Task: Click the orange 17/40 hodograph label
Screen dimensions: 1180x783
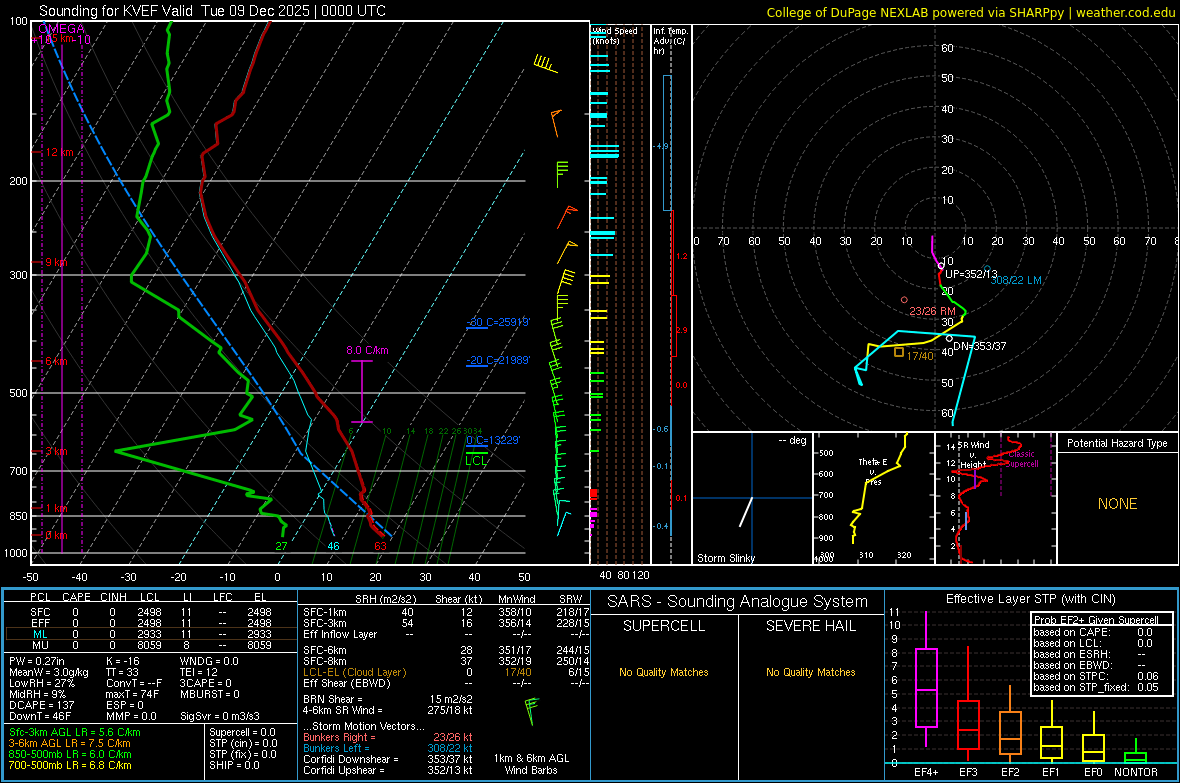Action: pyautogui.click(x=920, y=355)
